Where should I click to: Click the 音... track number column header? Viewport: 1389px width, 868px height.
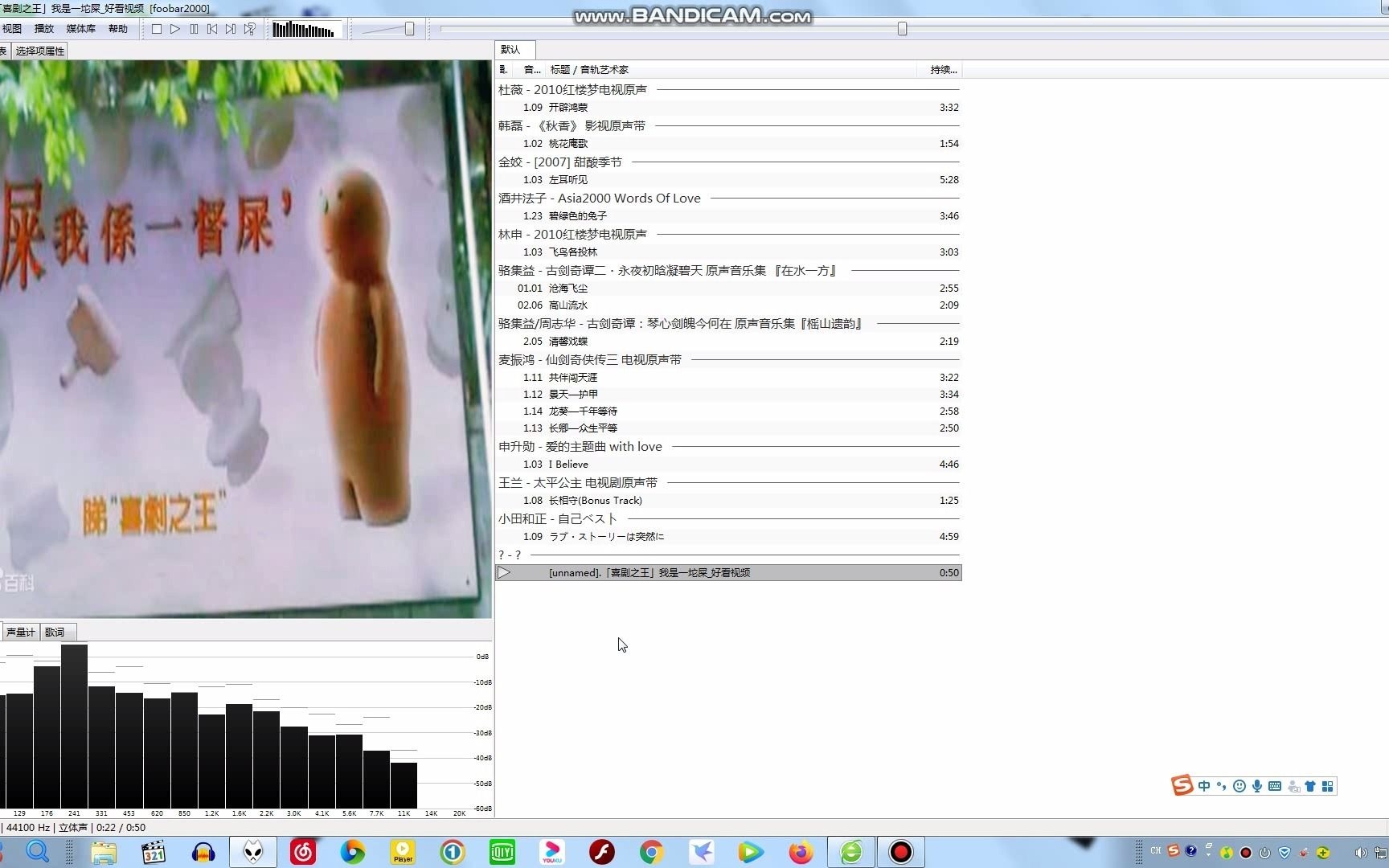coord(531,70)
